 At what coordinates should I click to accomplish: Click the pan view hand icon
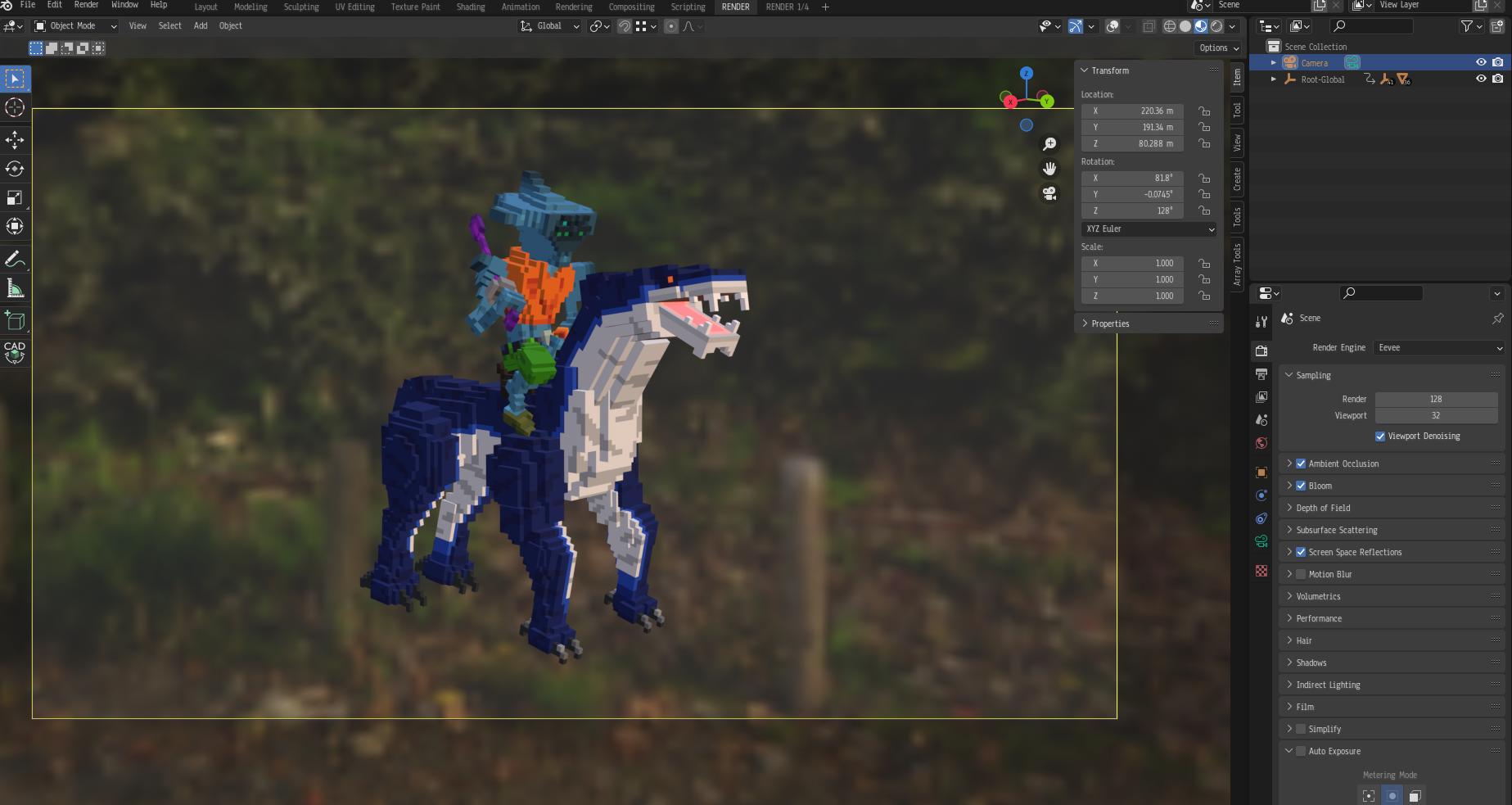pyautogui.click(x=1049, y=169)
